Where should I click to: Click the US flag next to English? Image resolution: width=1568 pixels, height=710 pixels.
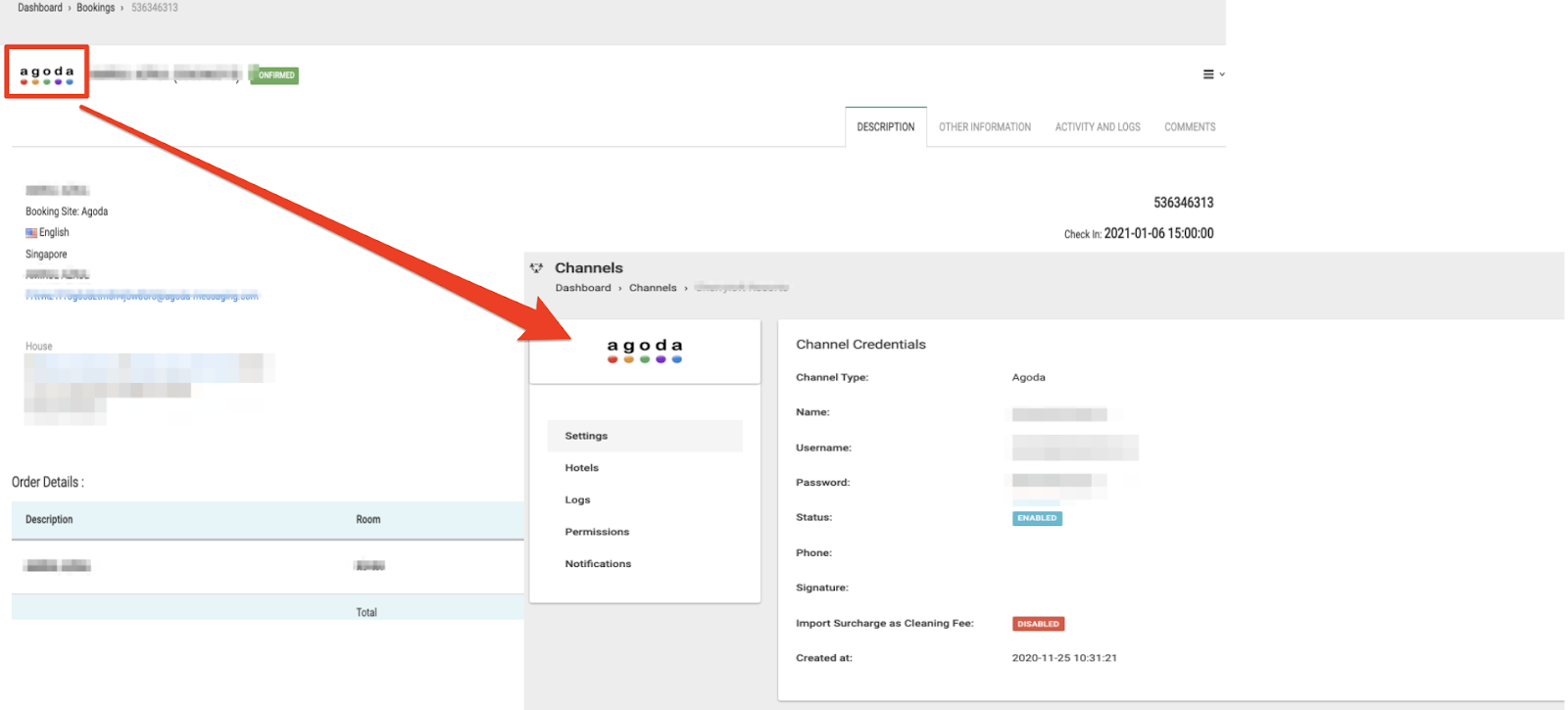pyautogui.click(x=31, y=233)
